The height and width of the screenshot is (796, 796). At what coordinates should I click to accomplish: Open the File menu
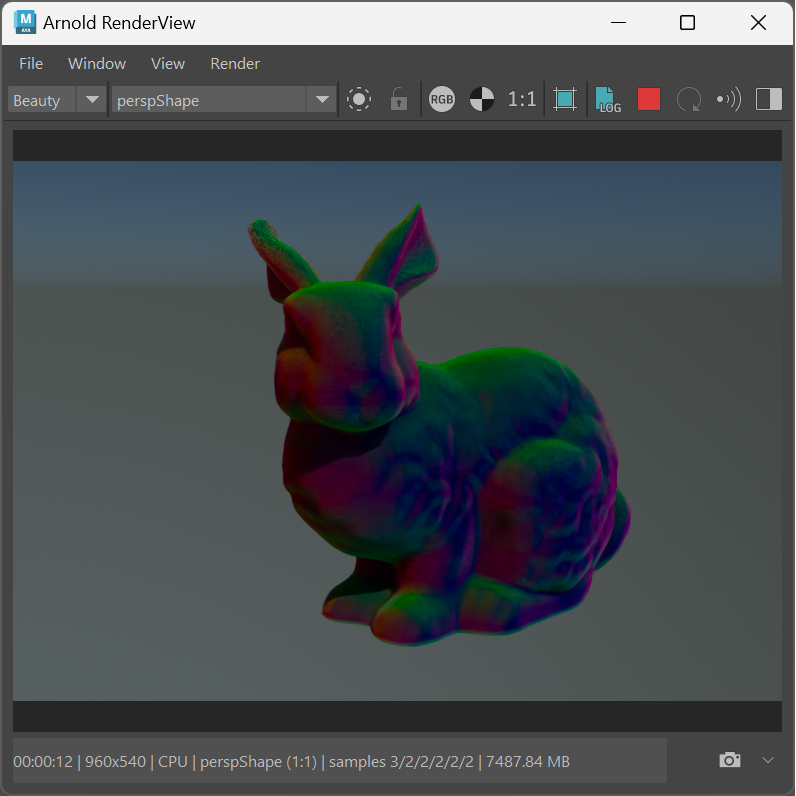(31, 64)
